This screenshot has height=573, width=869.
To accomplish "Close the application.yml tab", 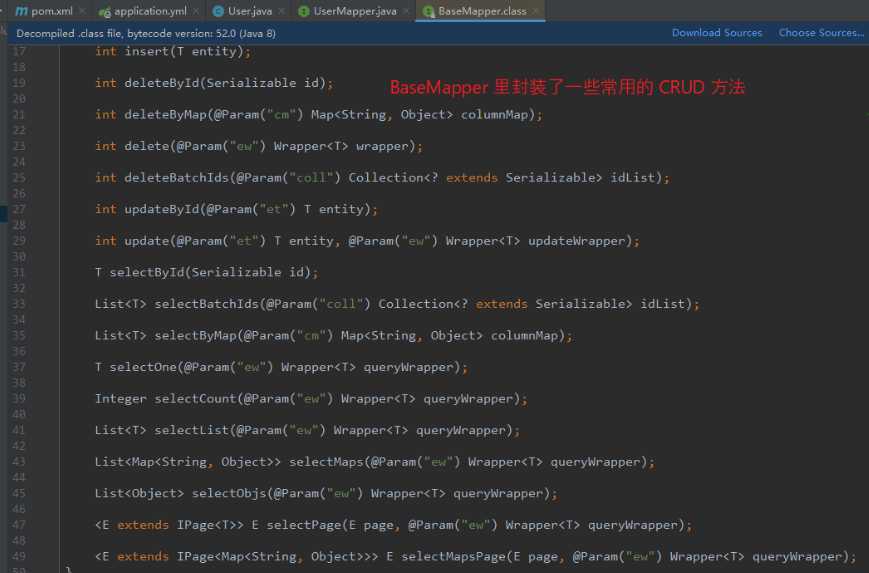I will (x=196, y=11).
